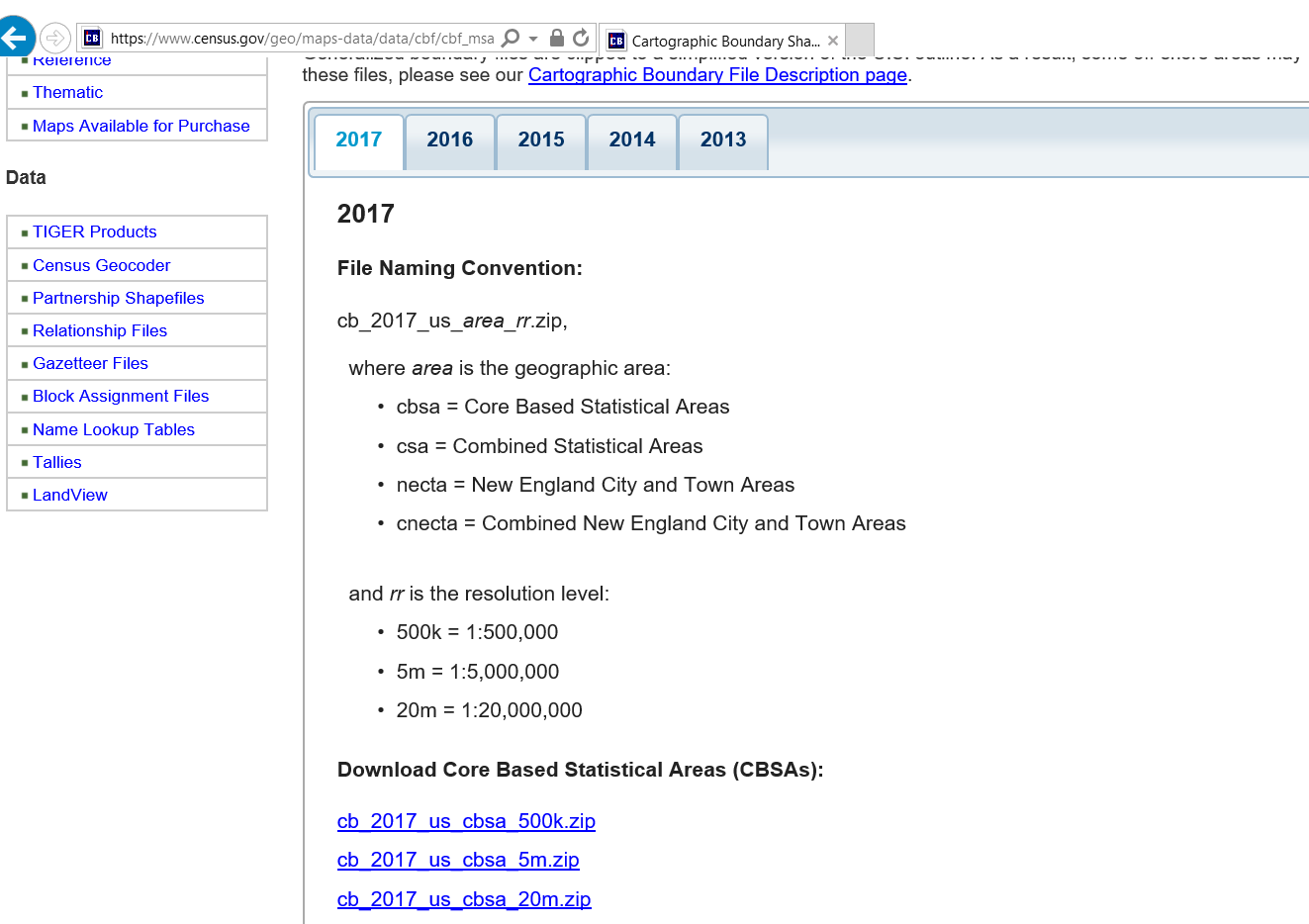1309x924 pixels.
Task: Click 'cnecta = Combined New England' bullet
Action: click(x=651, y=523)
